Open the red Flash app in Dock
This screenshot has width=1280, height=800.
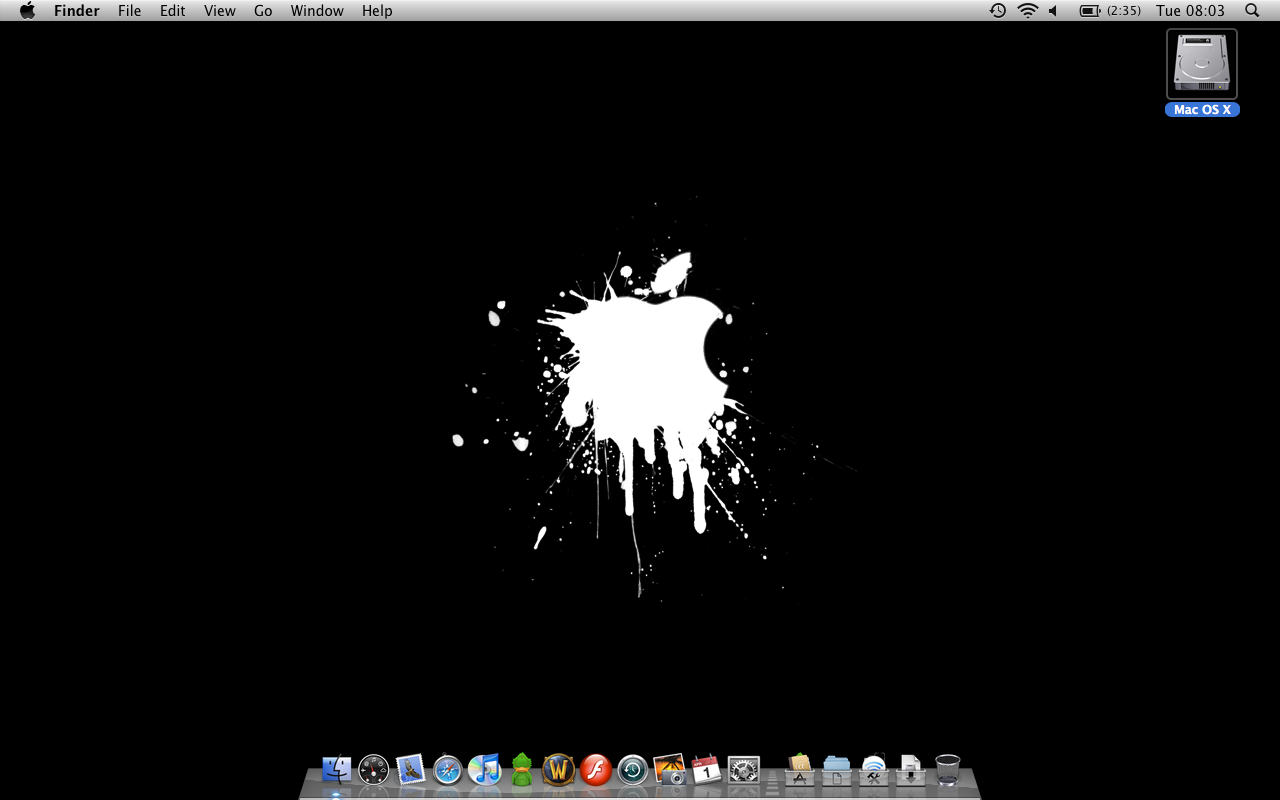596,770
